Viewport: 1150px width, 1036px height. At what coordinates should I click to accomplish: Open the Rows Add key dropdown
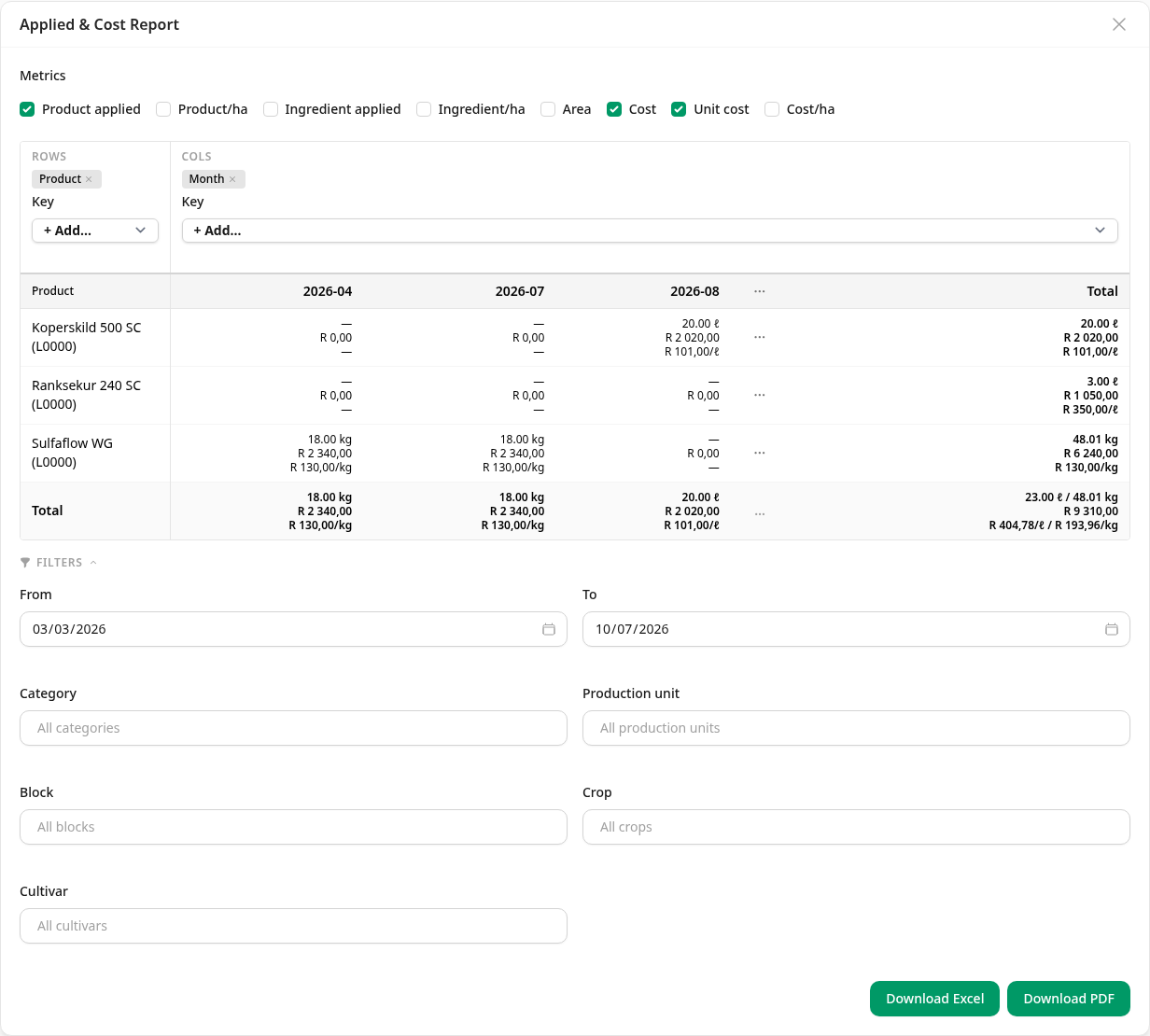click(x=95, y=231)
